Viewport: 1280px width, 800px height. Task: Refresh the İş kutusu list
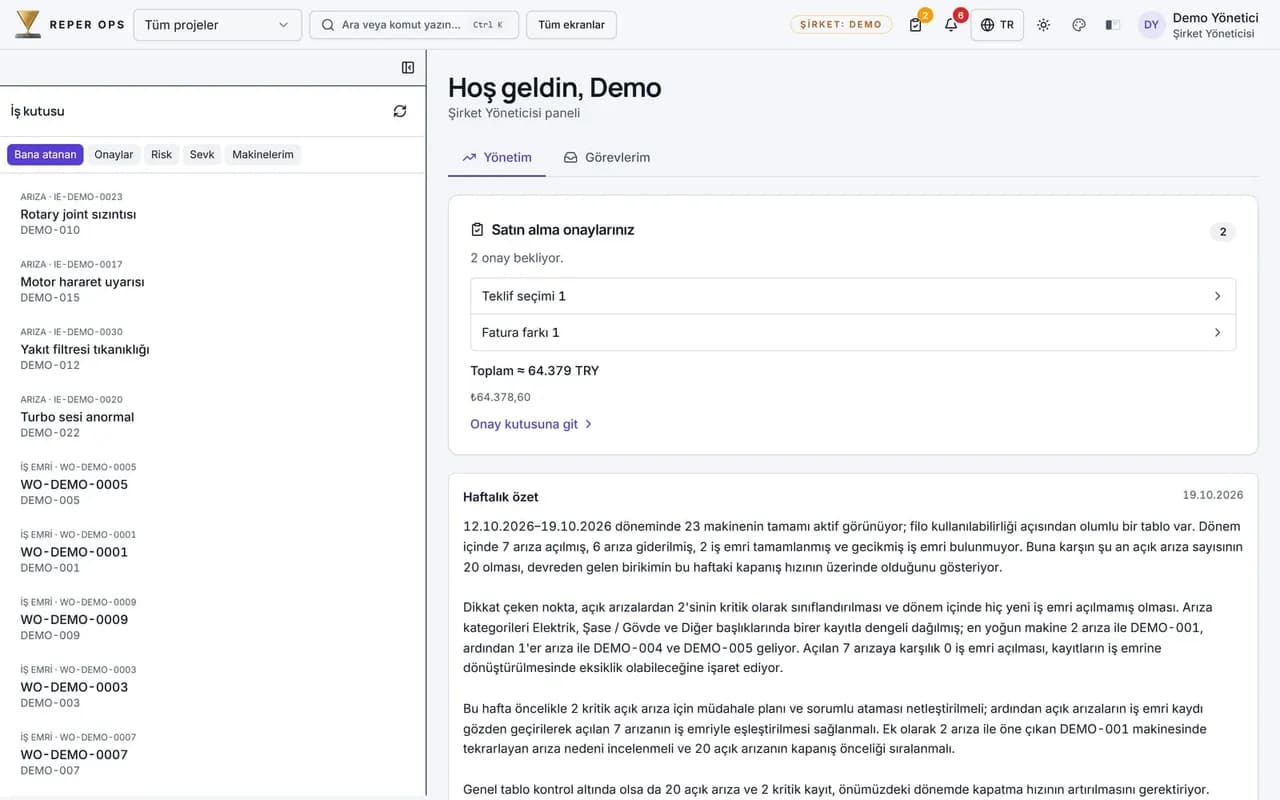pos(400,111)
